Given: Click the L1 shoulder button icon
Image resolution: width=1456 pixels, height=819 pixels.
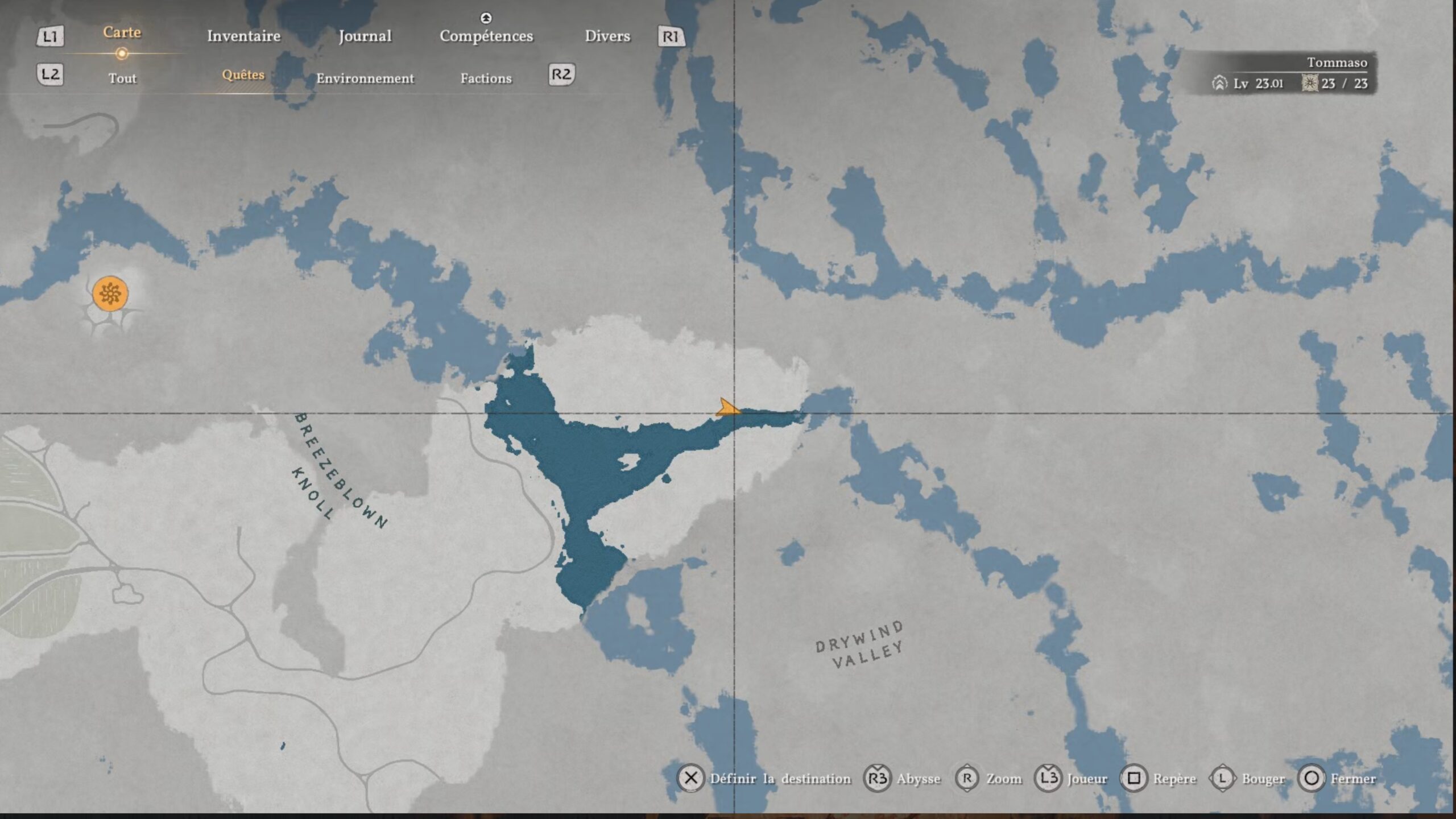Looking at the screenshot, I should 50,37.
